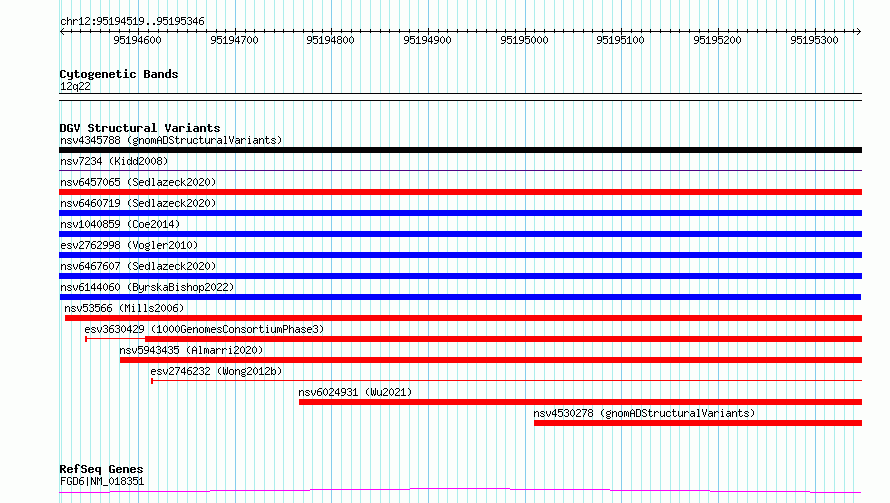Click the right arrowhead of the ruler
Screen dimensions: 890x503
pyautogui.click(x=858, y=32)
